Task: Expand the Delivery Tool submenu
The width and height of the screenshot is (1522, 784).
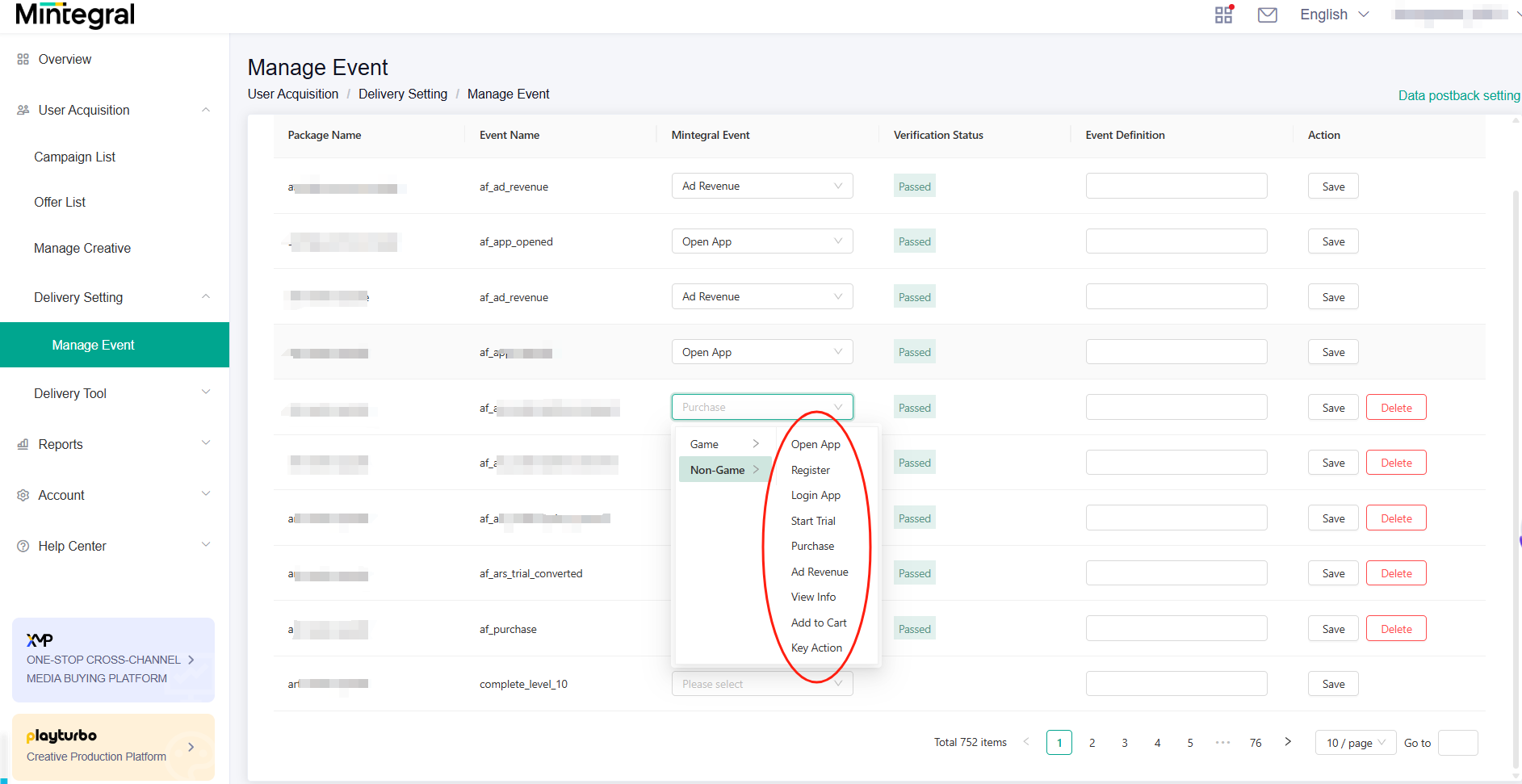Action: pos(206,392)
